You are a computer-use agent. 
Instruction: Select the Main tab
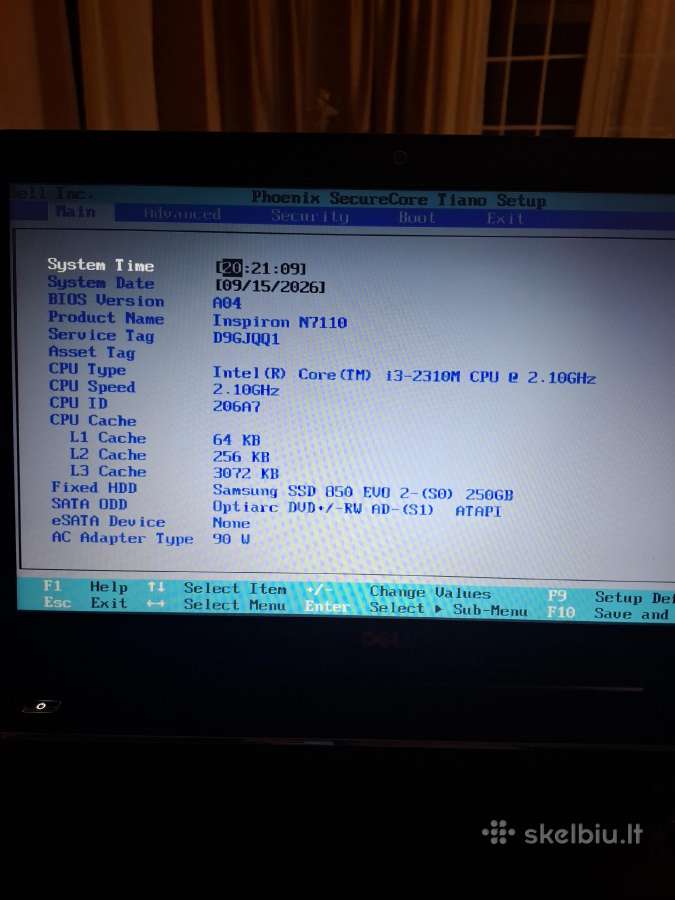tap(76, 212)
